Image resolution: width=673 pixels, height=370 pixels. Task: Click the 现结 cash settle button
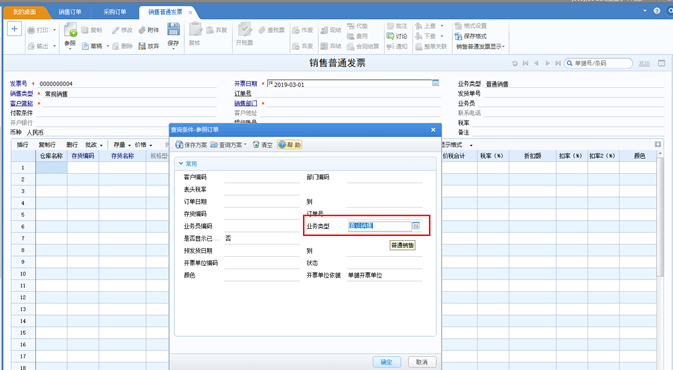(331, 30)
